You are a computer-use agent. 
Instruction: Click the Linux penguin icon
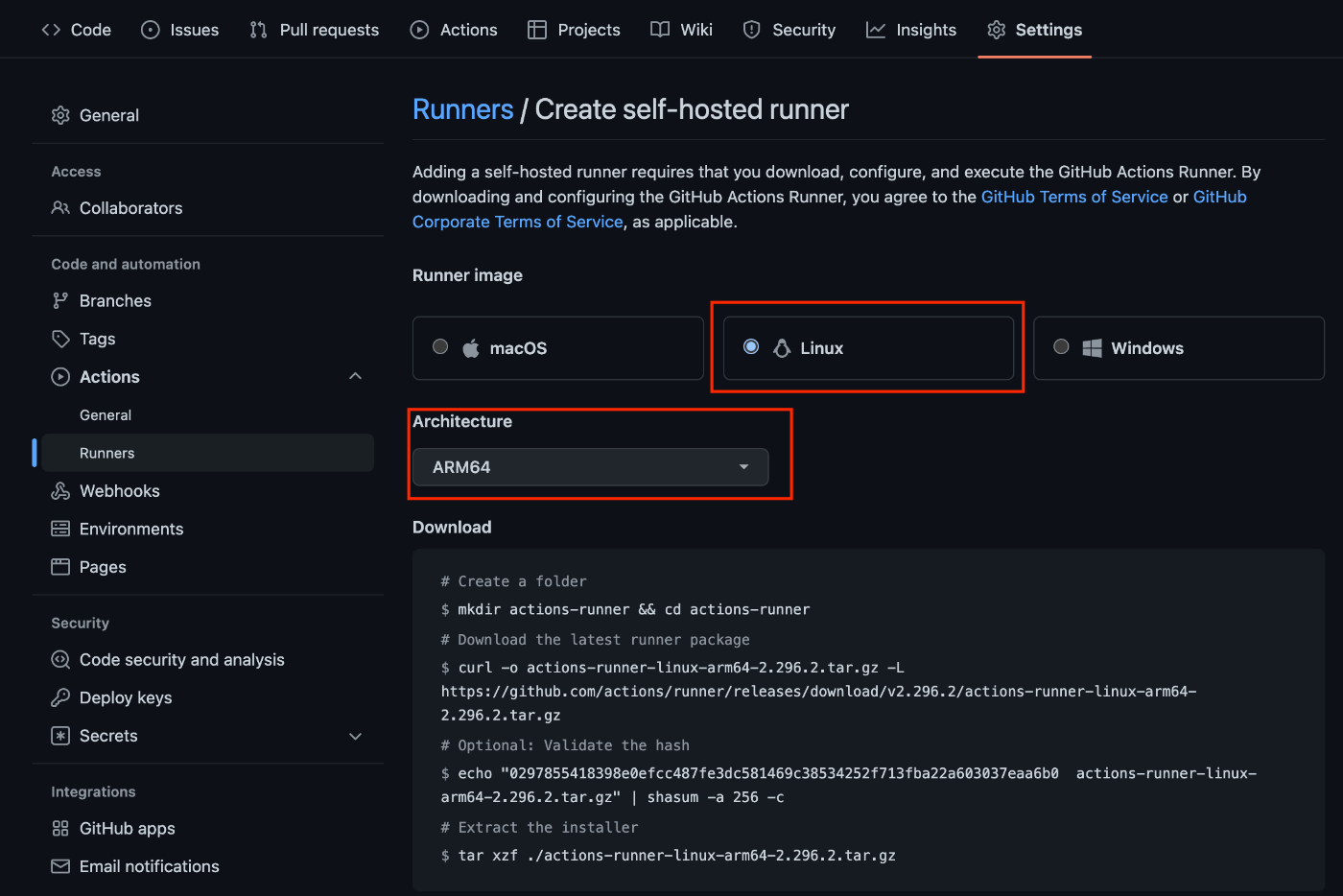pyautogui.click(x=782, y=348)
